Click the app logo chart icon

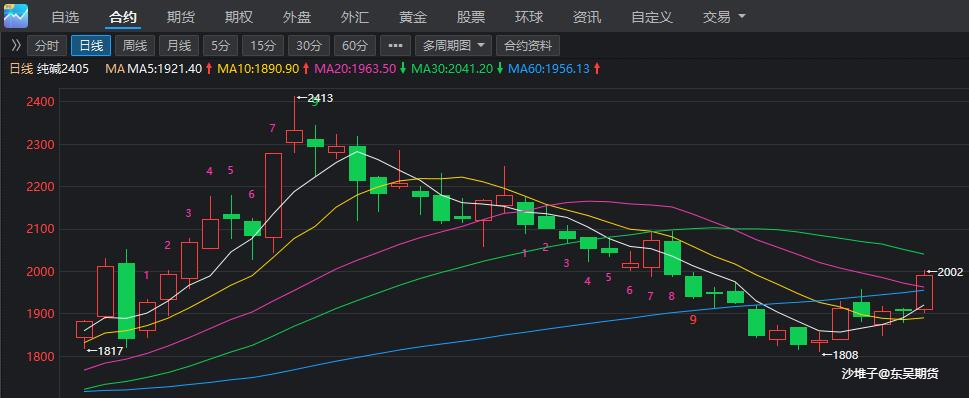click(15, 15)
